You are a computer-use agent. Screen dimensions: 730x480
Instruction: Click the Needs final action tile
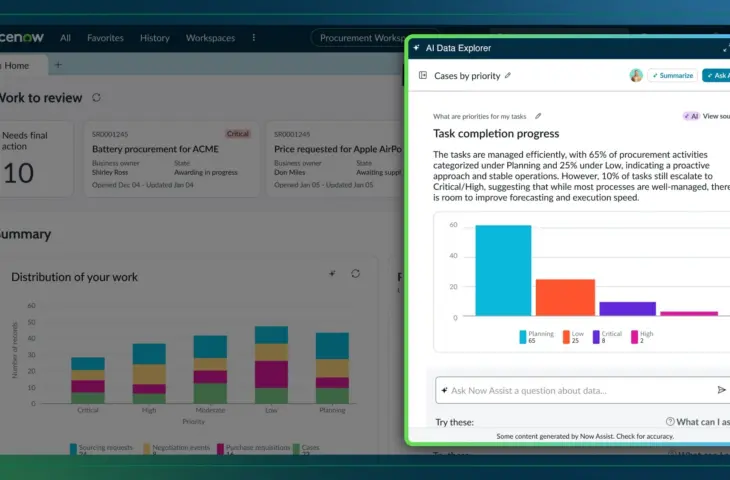point(35,159)
